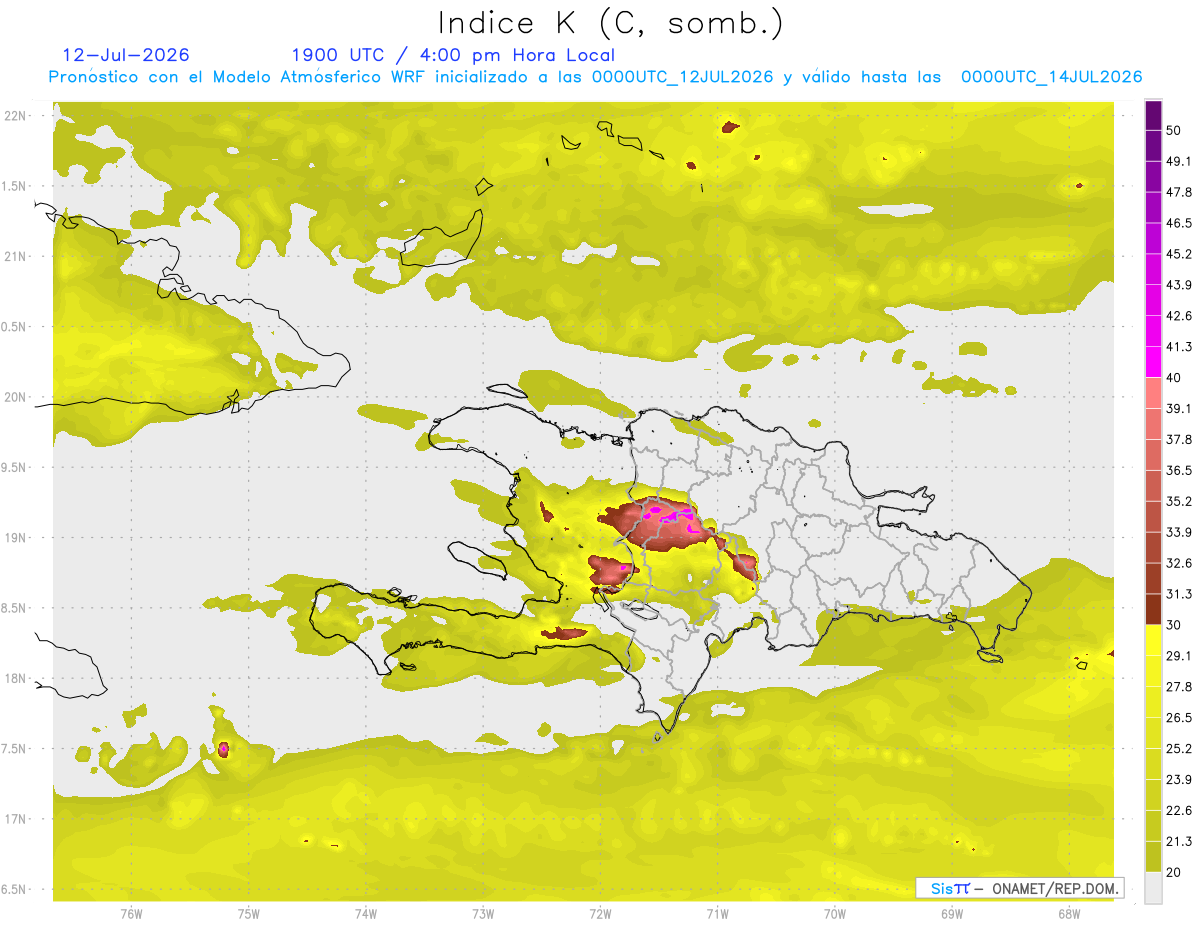Click the magenta swatch between 40 and 41.3

[x=1153, y=362]
